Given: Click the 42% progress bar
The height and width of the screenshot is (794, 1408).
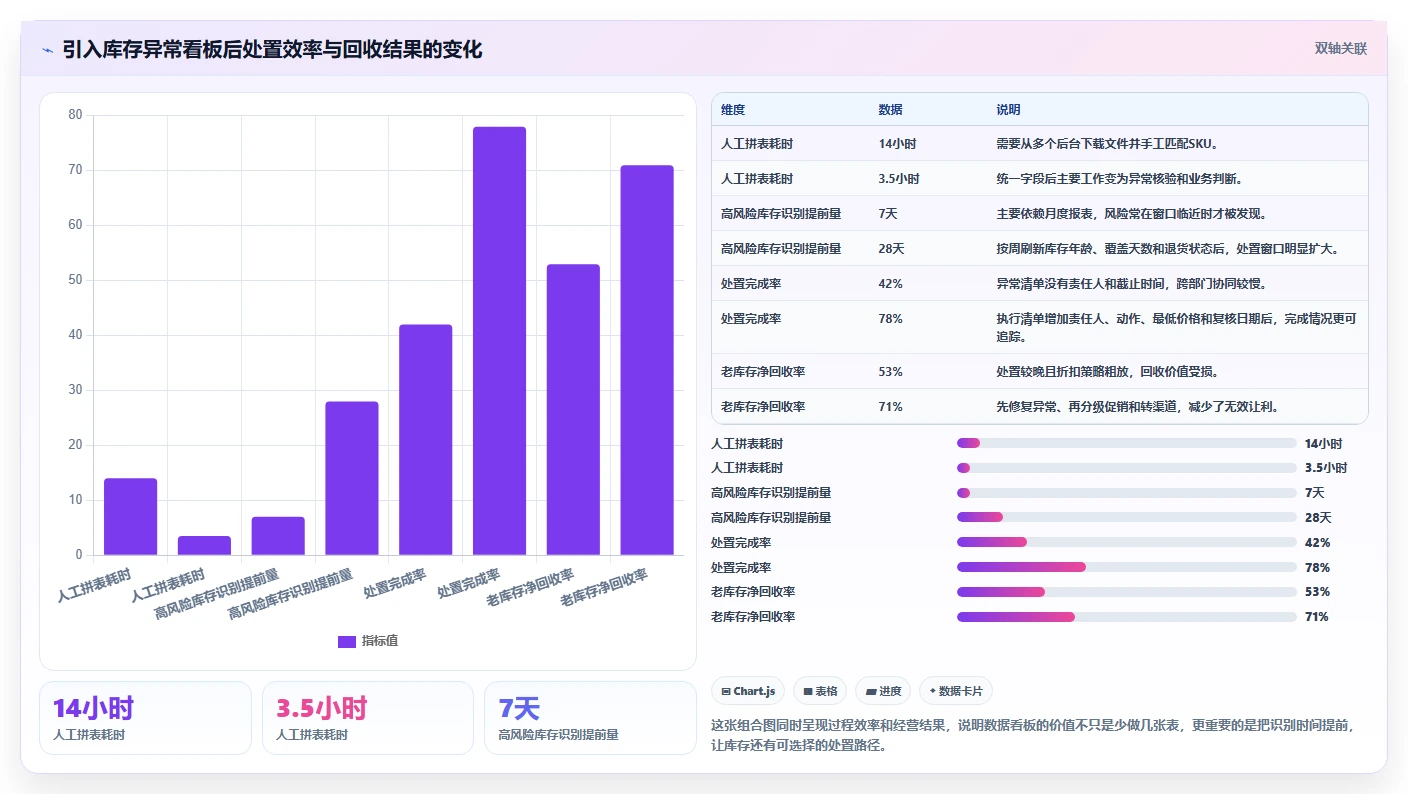Looking at the screenshot, I should (x=1127, y=542).
